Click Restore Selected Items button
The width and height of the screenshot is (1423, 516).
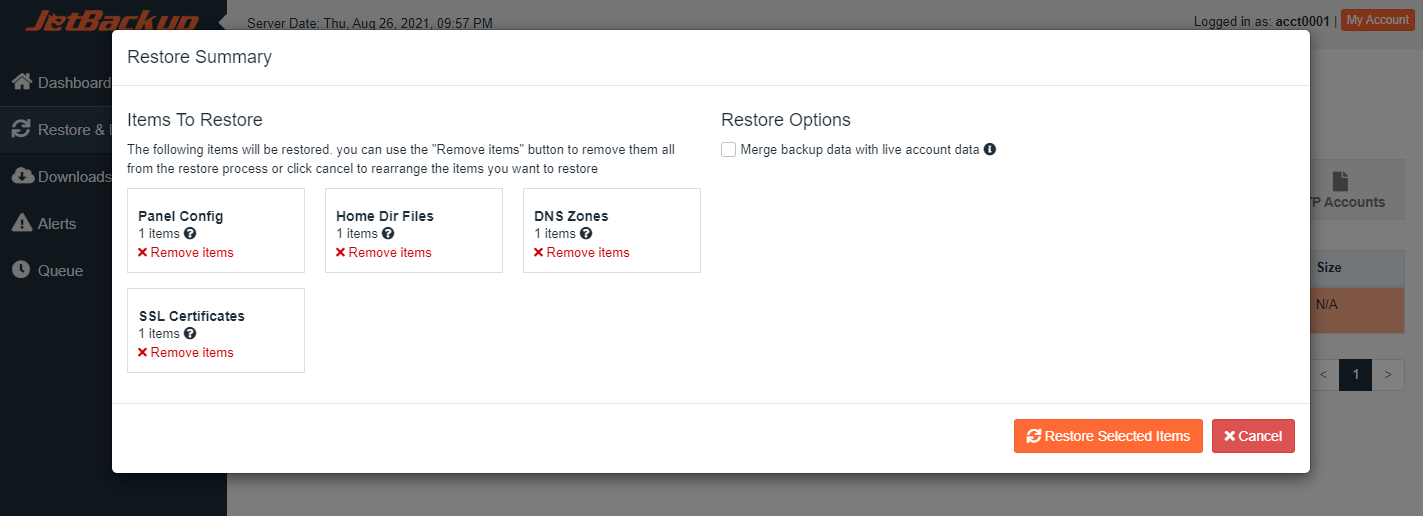coord(1108,436)
